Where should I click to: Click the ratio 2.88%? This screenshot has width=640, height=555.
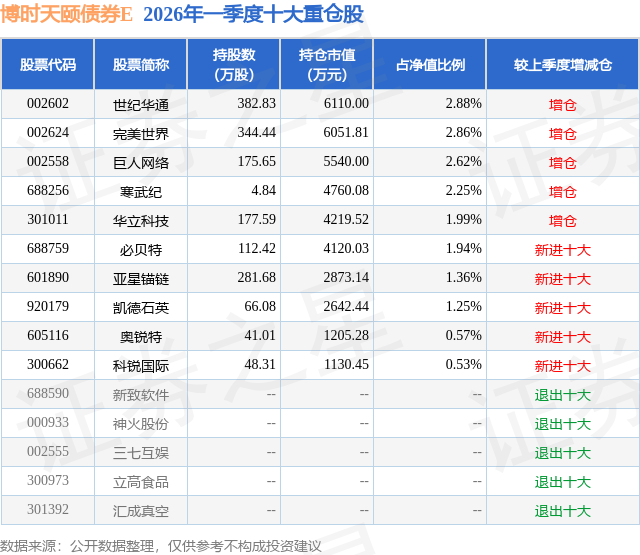pos(464,104)
